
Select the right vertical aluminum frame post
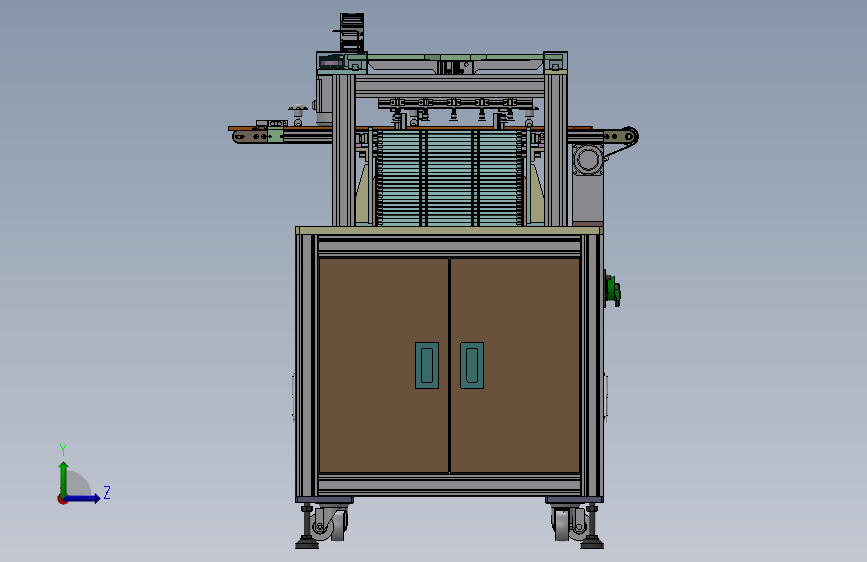556,149
